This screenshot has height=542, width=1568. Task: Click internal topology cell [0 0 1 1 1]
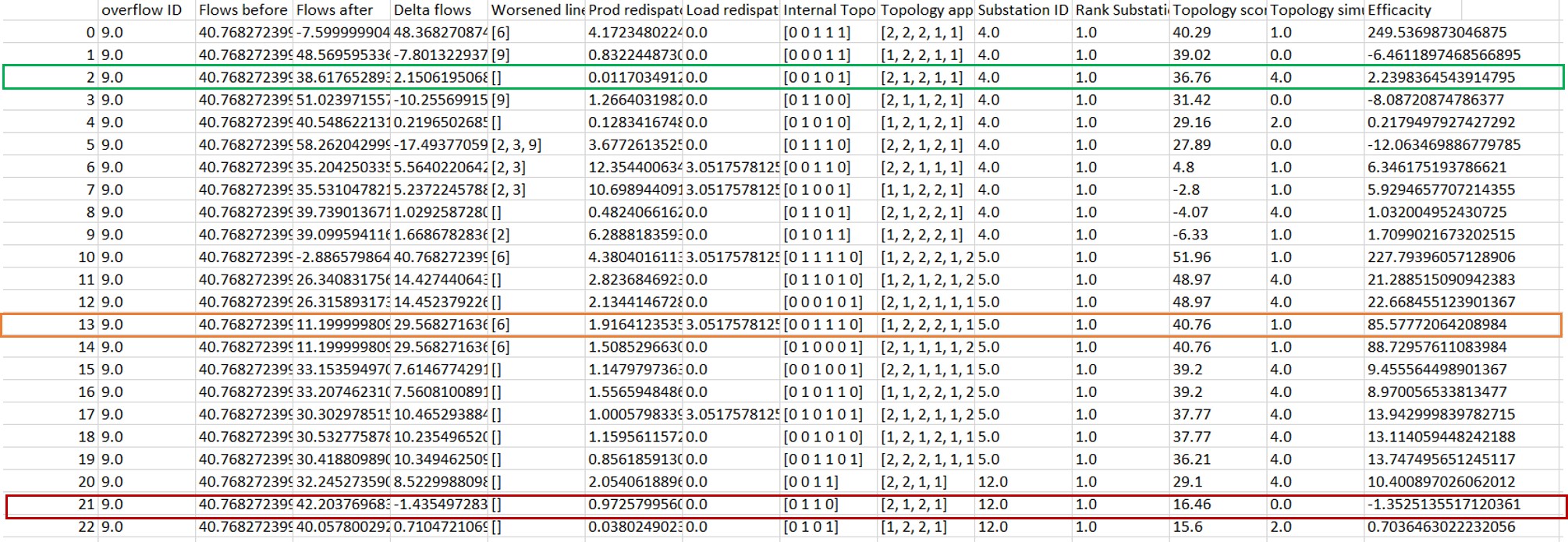click(x=817, y=33)
